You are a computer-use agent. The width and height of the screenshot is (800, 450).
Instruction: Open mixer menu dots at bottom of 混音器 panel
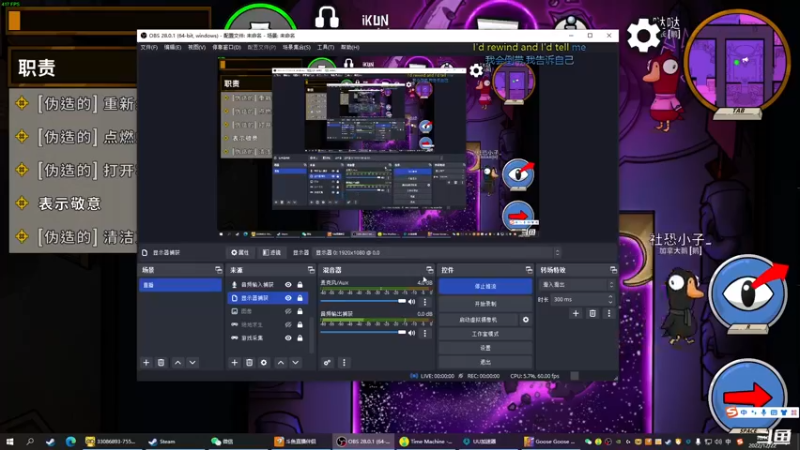click(x=344, y=362)
